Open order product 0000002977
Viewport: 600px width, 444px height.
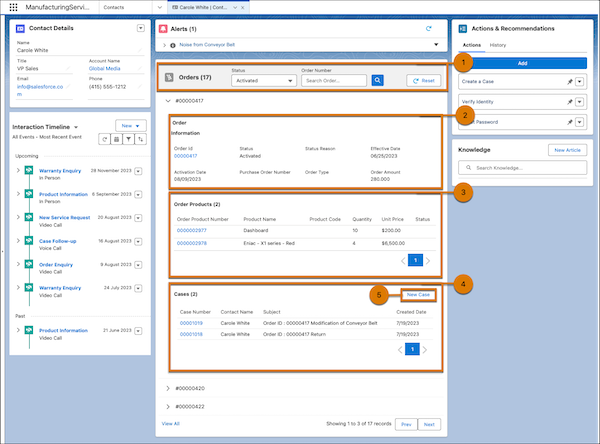click(x=191, y=230)
